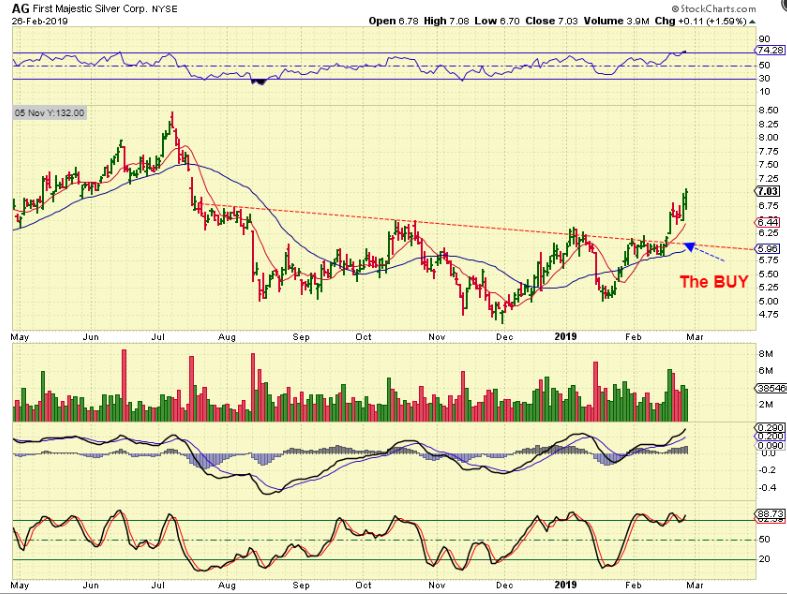Select the First Majestic Silver Corp. company name
Screen dimensions: 787x594
click(90, 9)
